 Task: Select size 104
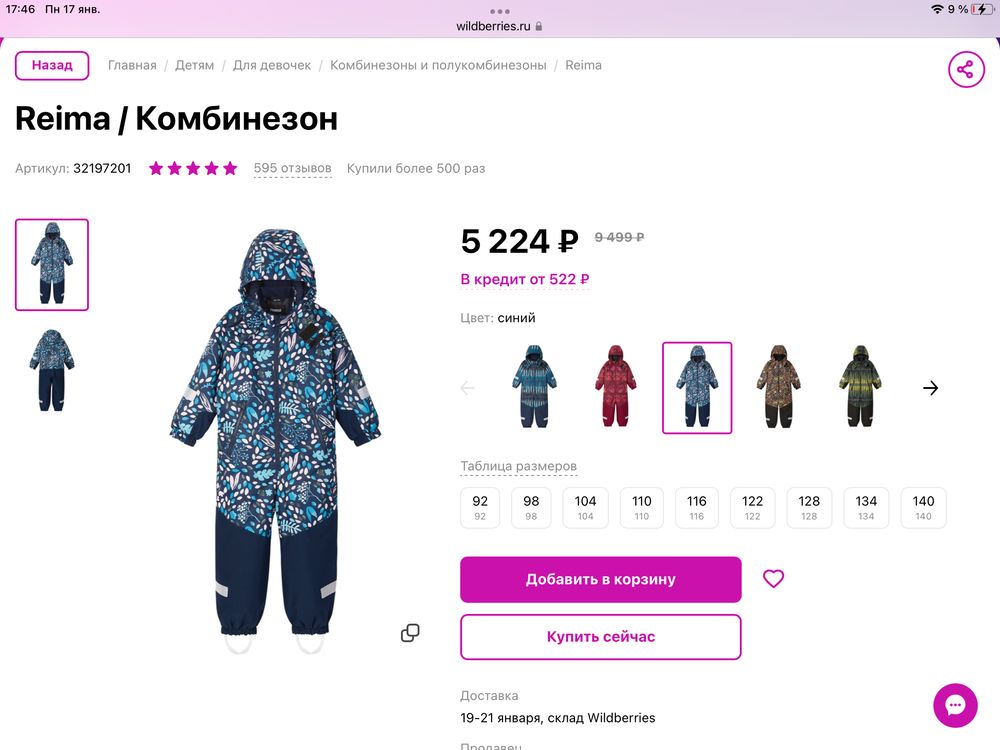pyautogui.click(x=585, y=507)
